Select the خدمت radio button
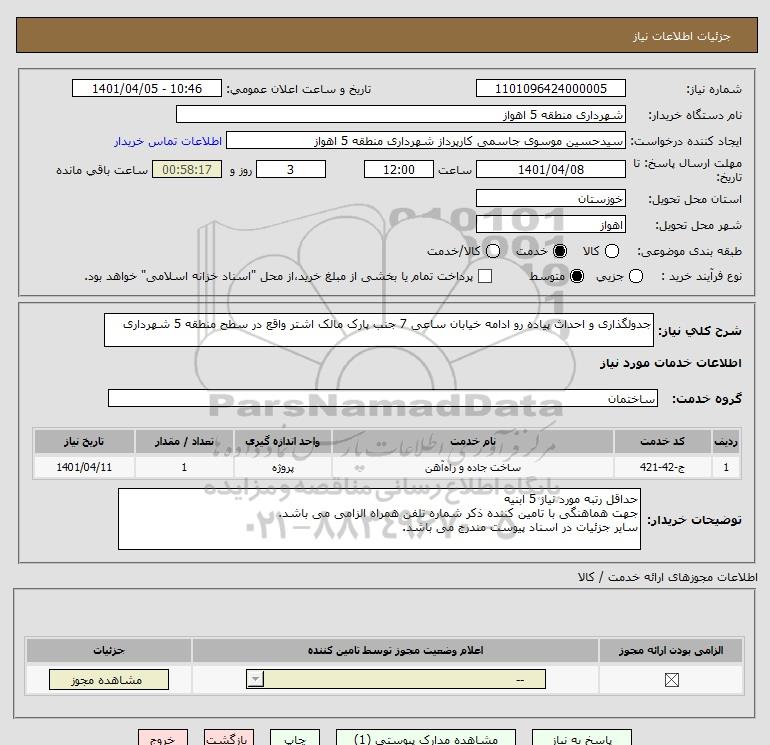This screenshot has width=770, height=745. click(559, 251)
